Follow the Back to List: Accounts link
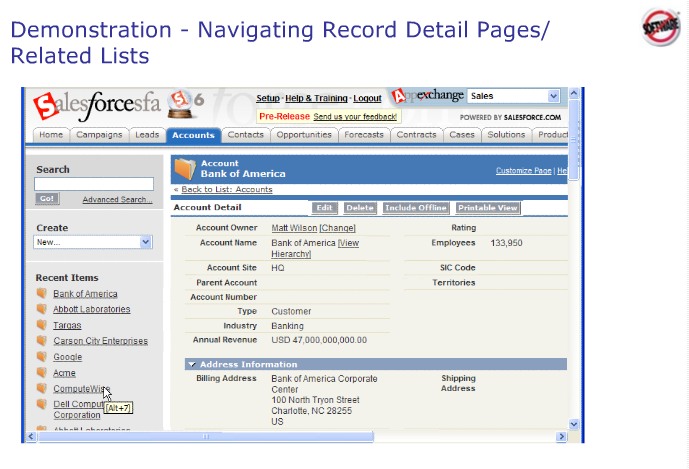The image size is (689, 469). (x=226, y=189)
